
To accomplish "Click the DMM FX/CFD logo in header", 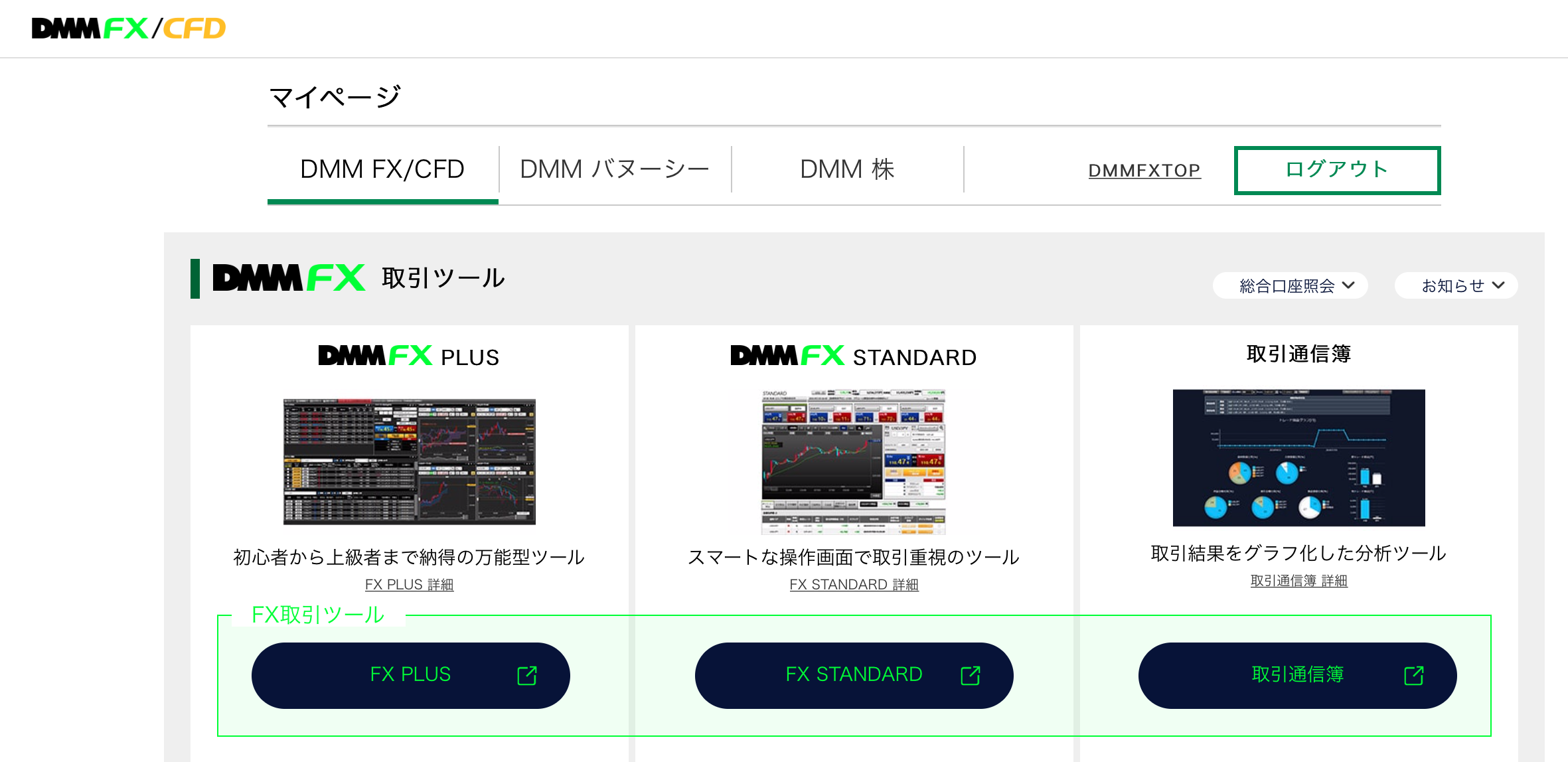I will (129, 29).
